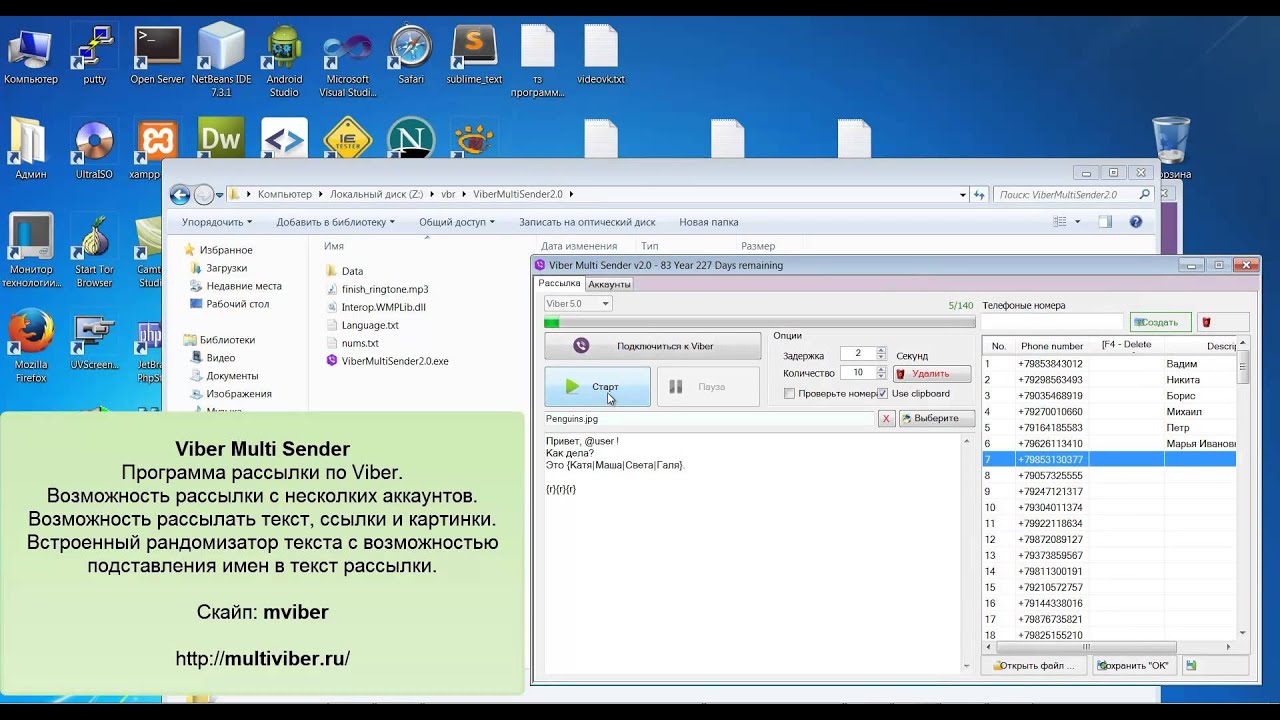Toggle the Use clipboard checkbox
The width and height of the screenshot is (1280, 720).
point(882,394)
